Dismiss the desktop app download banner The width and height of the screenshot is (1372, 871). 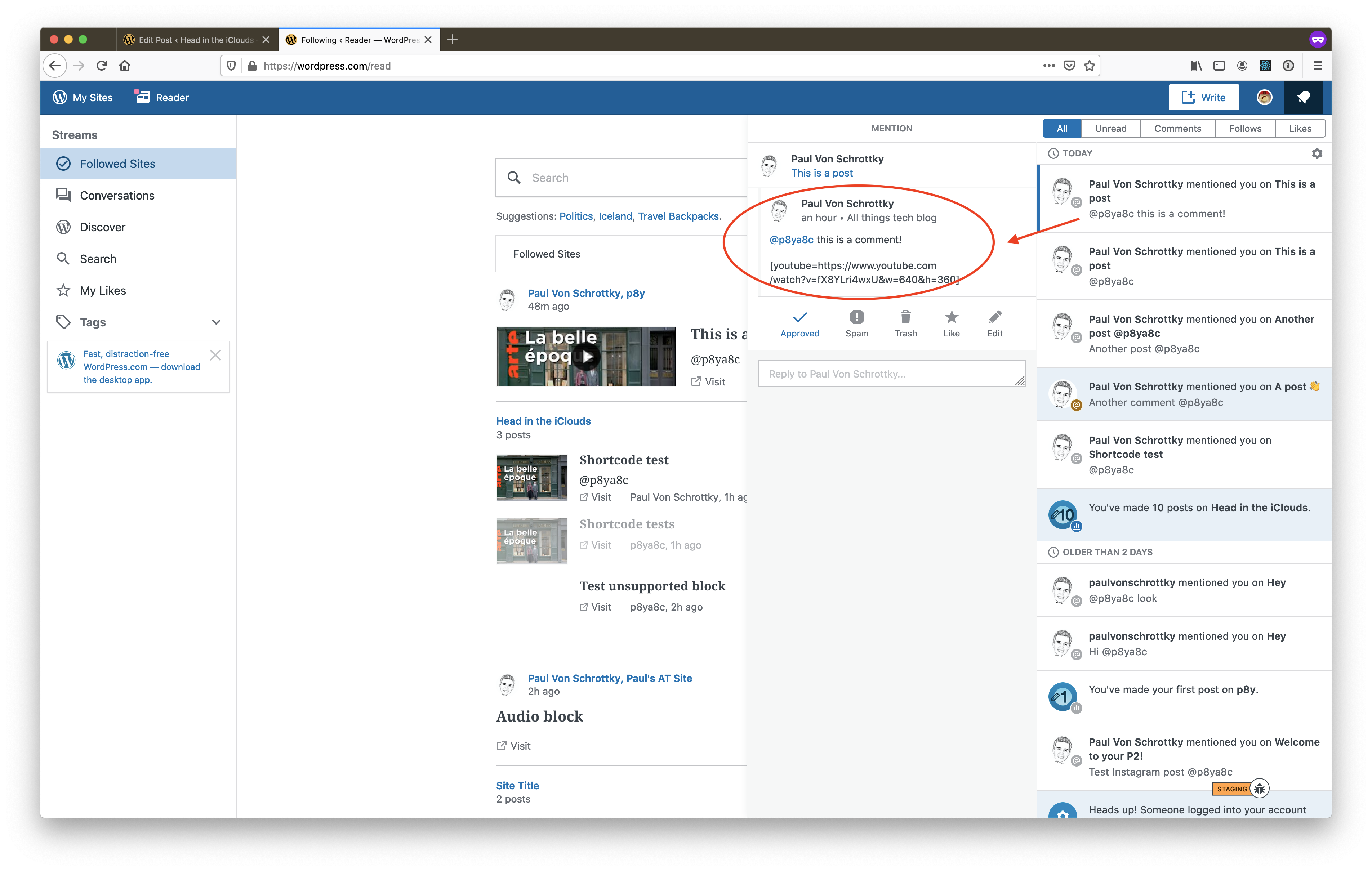click(x=215, y=356)
